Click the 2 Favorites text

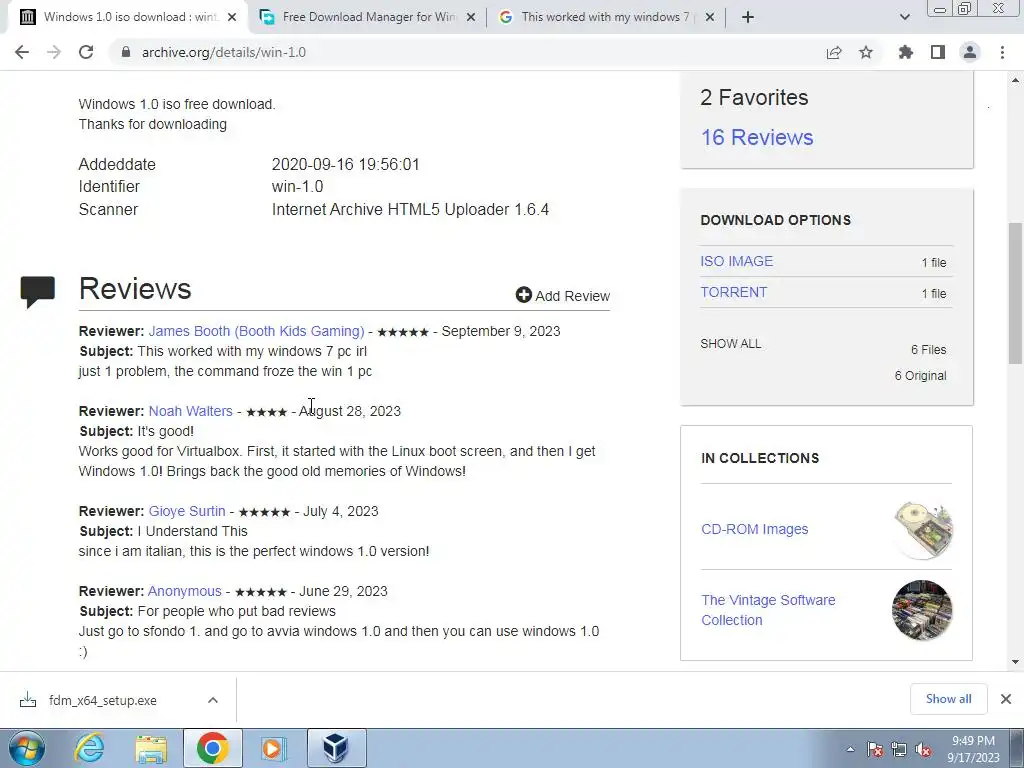click(x=754, y=97)
